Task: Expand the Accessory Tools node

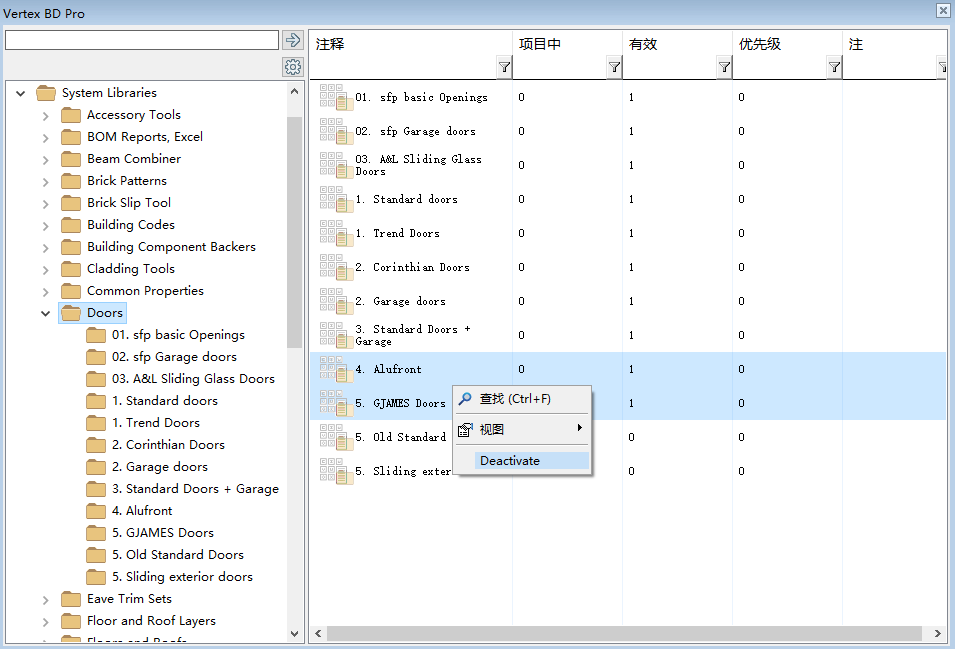Action: click(x=46, y=116)
